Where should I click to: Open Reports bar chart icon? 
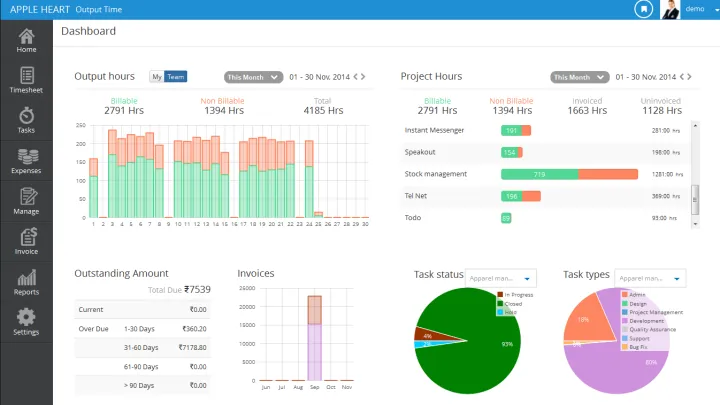(x=26, y=283)
